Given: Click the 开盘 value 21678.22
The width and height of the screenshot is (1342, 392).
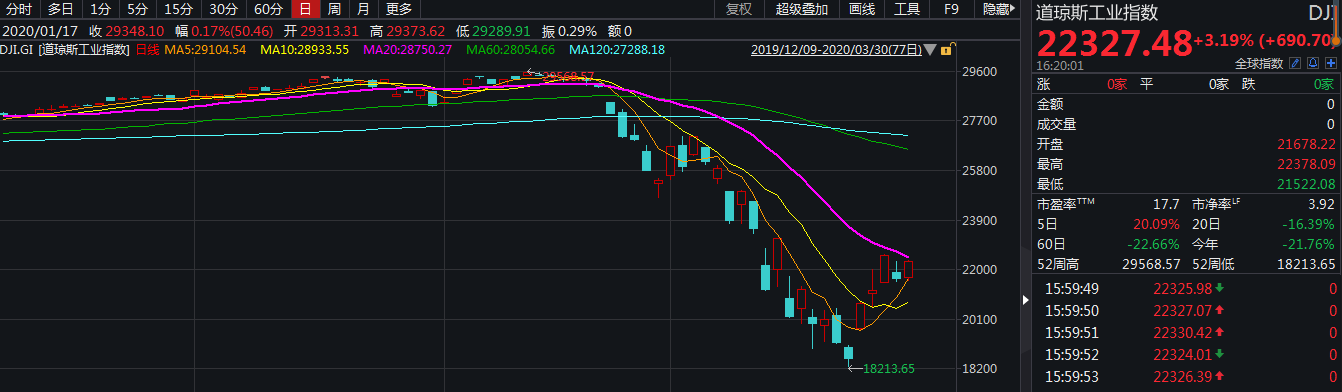Looking at the screenshot, I should point(1306,143).
